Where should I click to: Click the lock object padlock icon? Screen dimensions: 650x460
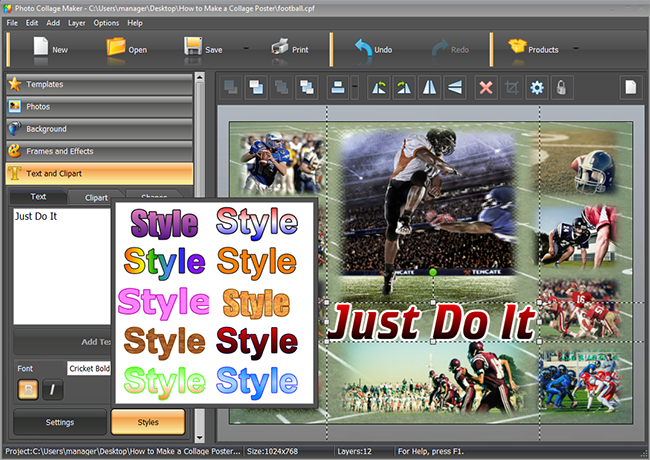562,87
